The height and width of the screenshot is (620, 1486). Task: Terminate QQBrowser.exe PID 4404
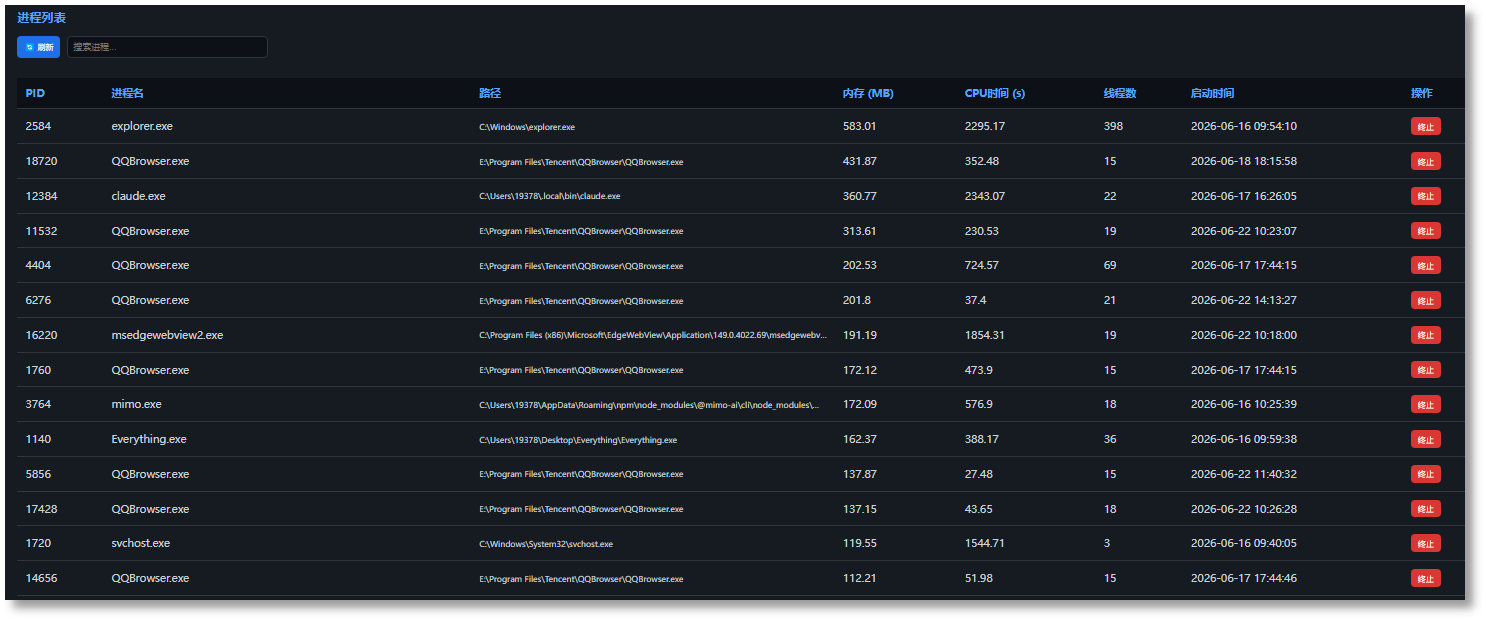[x=1425, y=265]
